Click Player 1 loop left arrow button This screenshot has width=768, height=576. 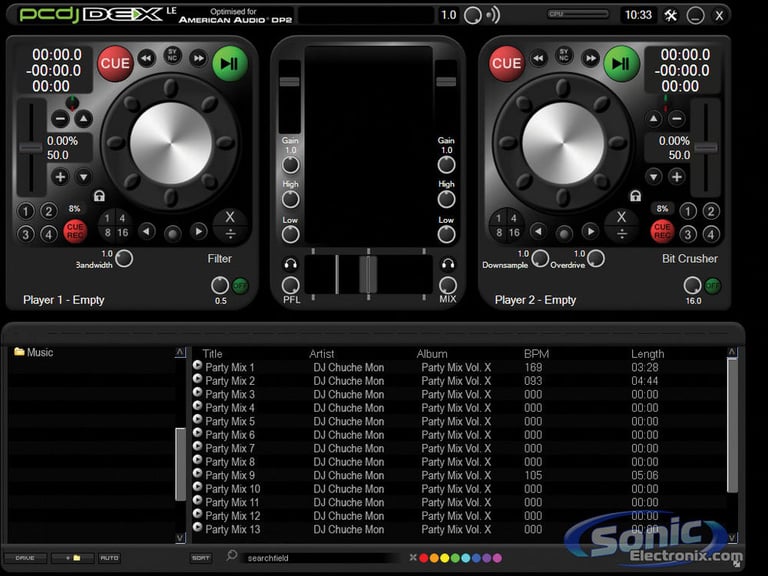coord(146,231)
